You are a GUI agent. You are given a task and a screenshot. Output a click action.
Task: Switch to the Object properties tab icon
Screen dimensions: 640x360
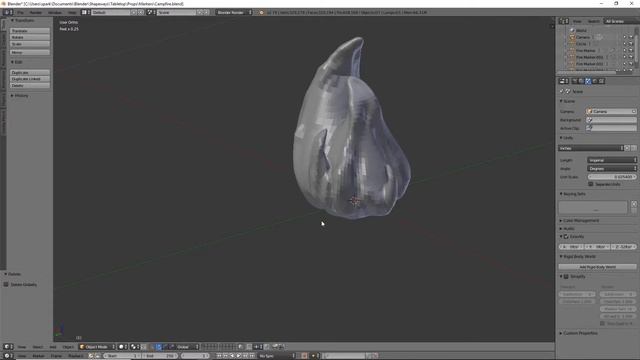602,81
